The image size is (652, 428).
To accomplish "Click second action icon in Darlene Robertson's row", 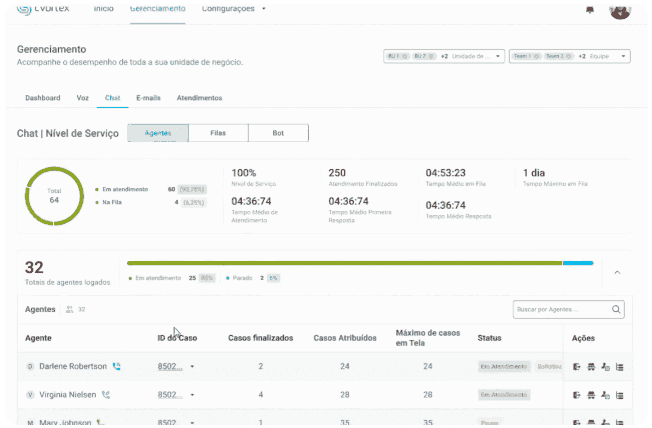I will tap(592, 367).
